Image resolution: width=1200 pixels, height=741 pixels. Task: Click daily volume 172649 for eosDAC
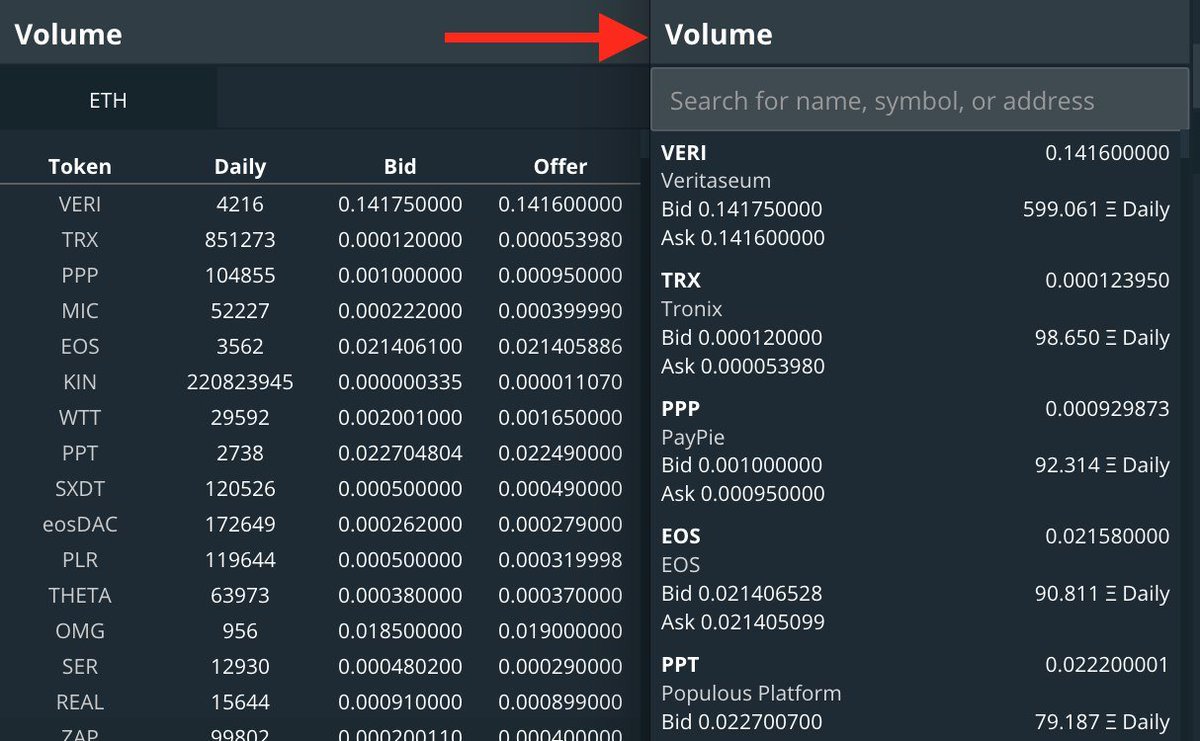click(x=240, y=524)
